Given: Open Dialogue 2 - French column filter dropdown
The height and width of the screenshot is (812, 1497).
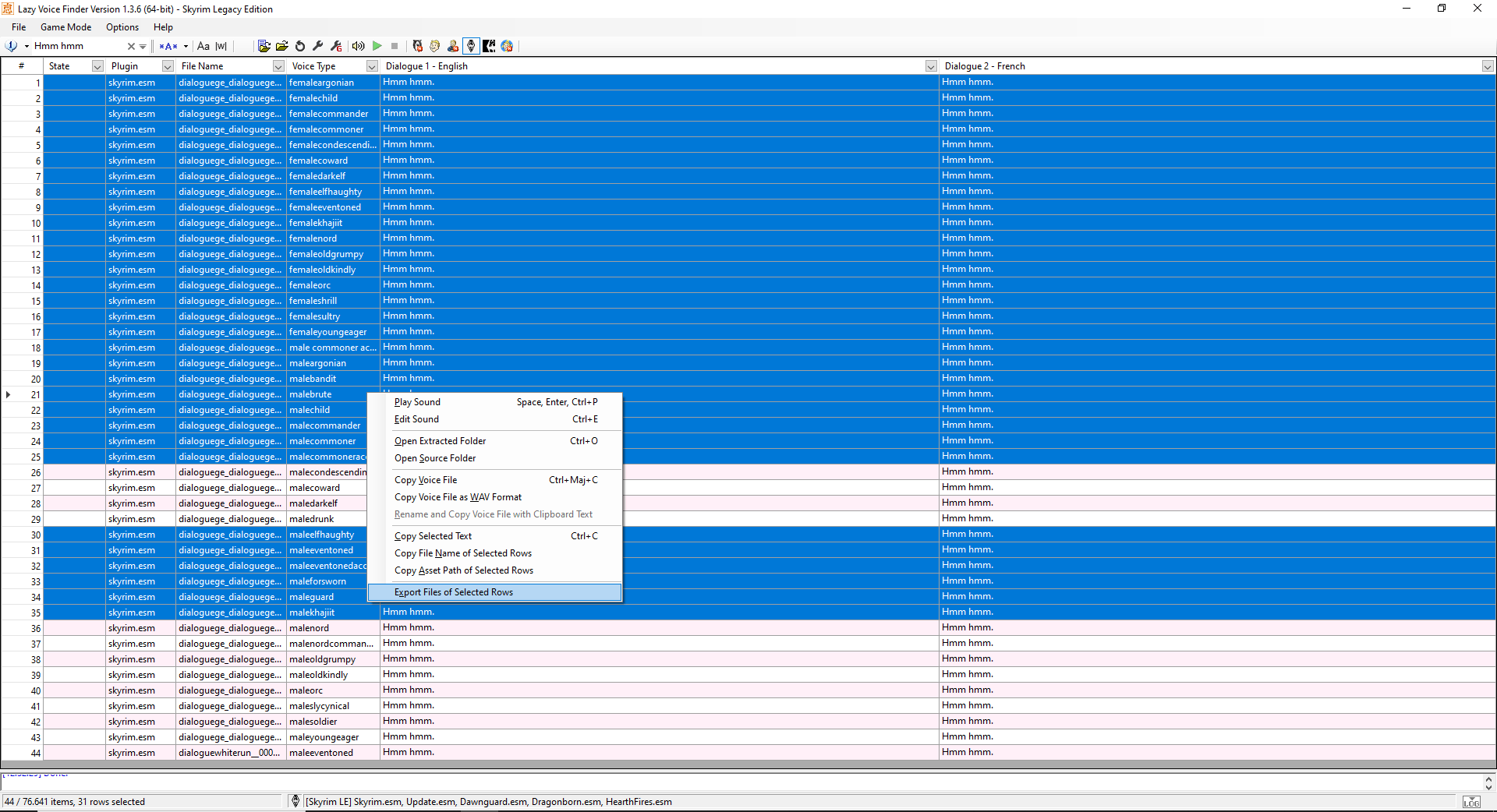Looking at the screenshot, I should click(1488, 66).
